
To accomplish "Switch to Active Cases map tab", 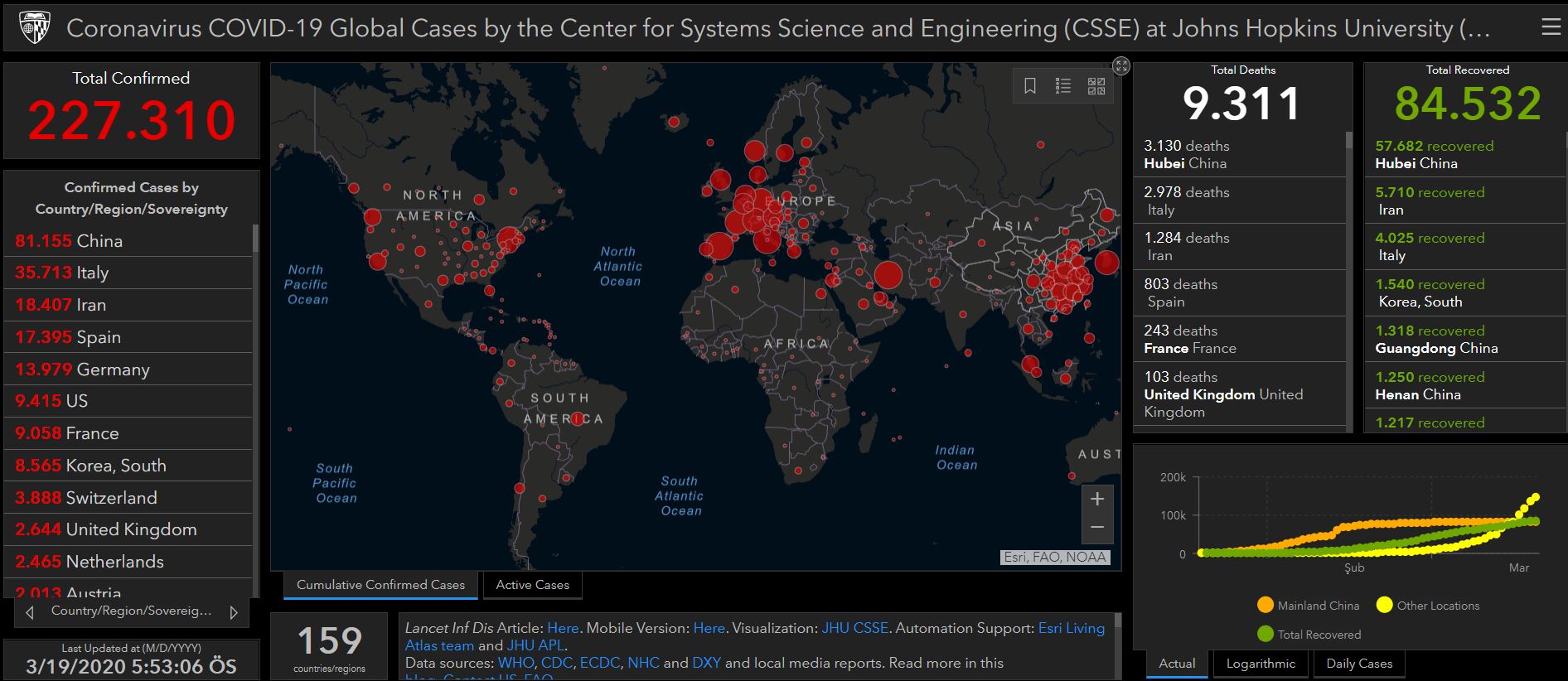I will click(x=533, y=585).
